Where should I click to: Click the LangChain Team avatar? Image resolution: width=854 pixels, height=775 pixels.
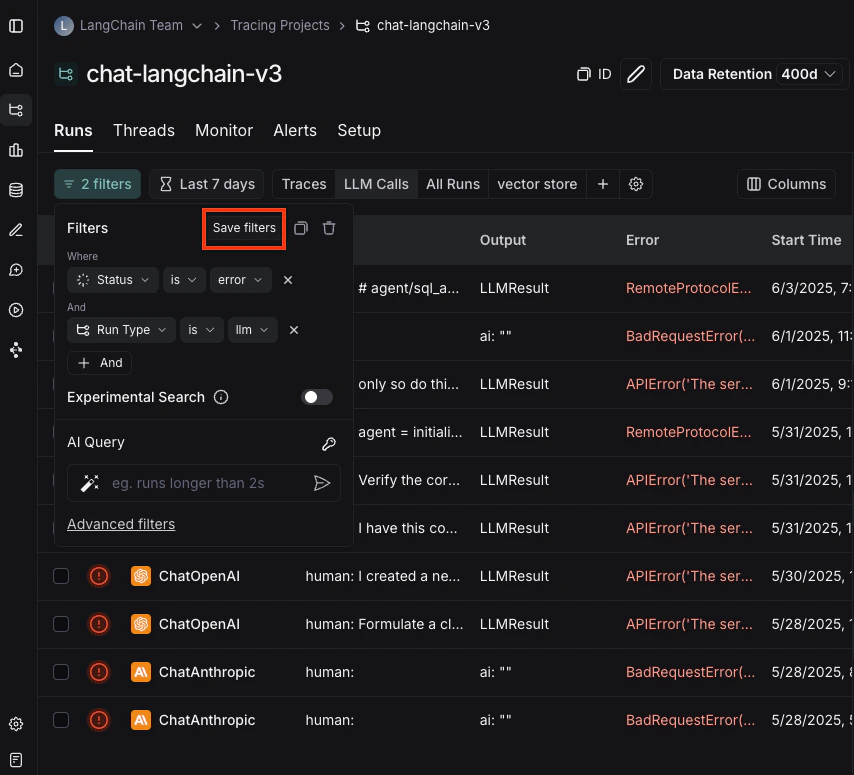click(64, 26)
